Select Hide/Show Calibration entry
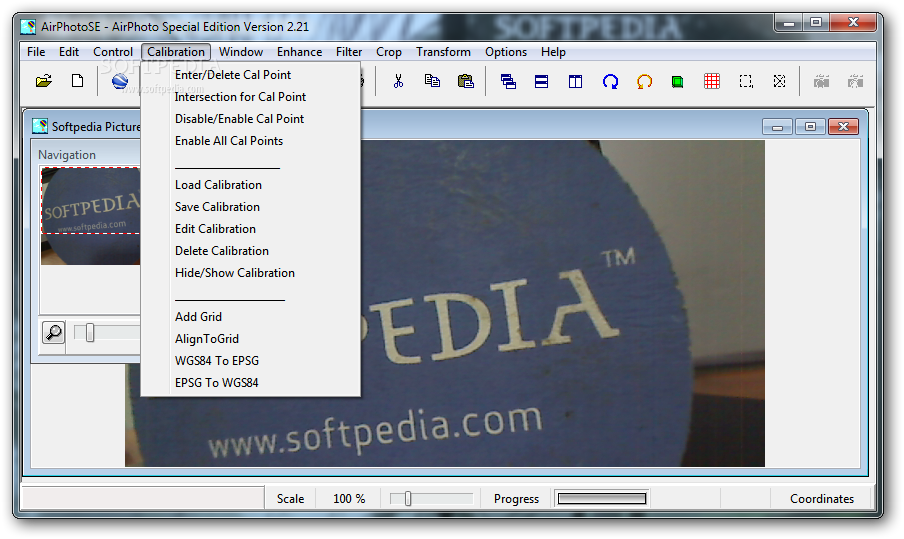This screenshot has width=904, height=539. (x=251, y=273)
